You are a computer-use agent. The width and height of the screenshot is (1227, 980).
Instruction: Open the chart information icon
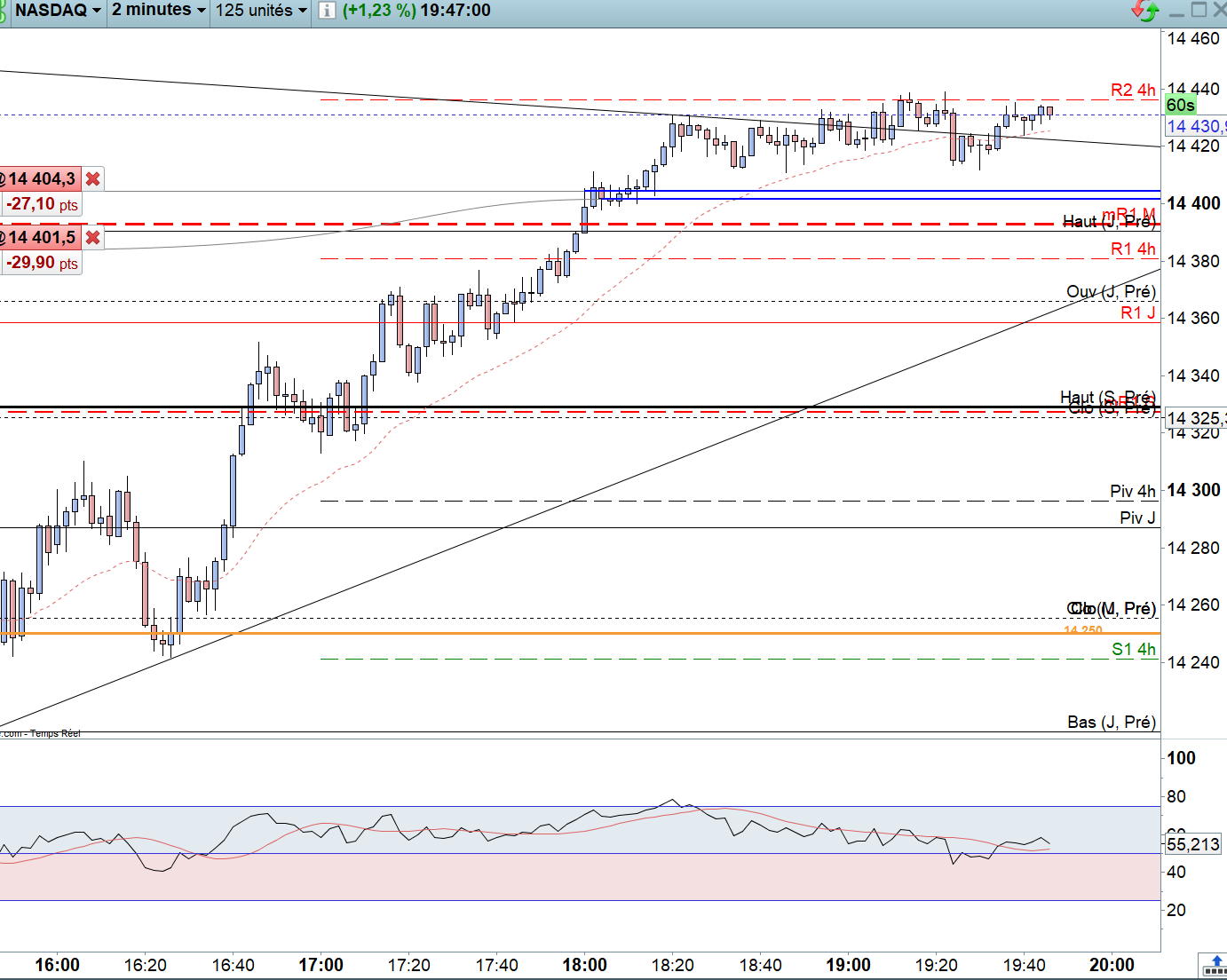click(328, 11)
